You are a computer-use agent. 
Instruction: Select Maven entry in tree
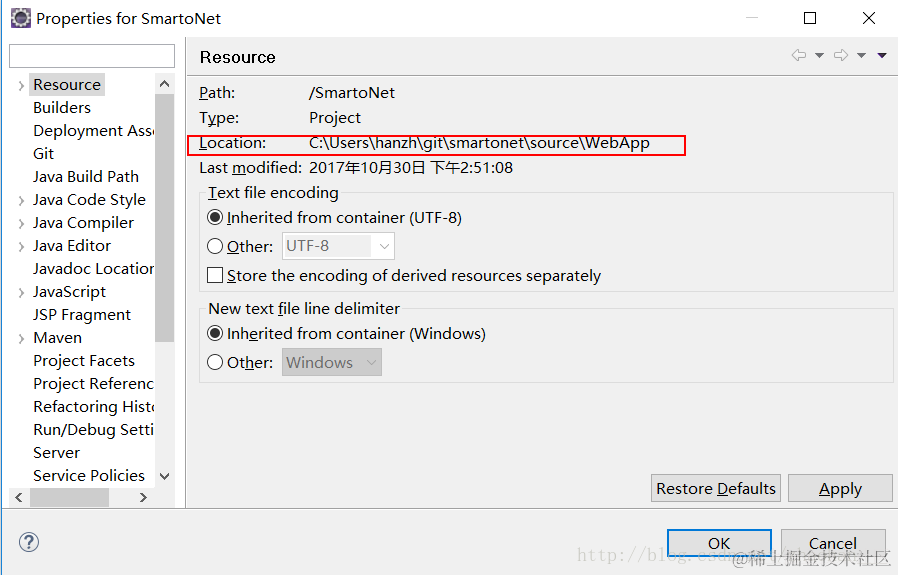[x=57, y=338]
